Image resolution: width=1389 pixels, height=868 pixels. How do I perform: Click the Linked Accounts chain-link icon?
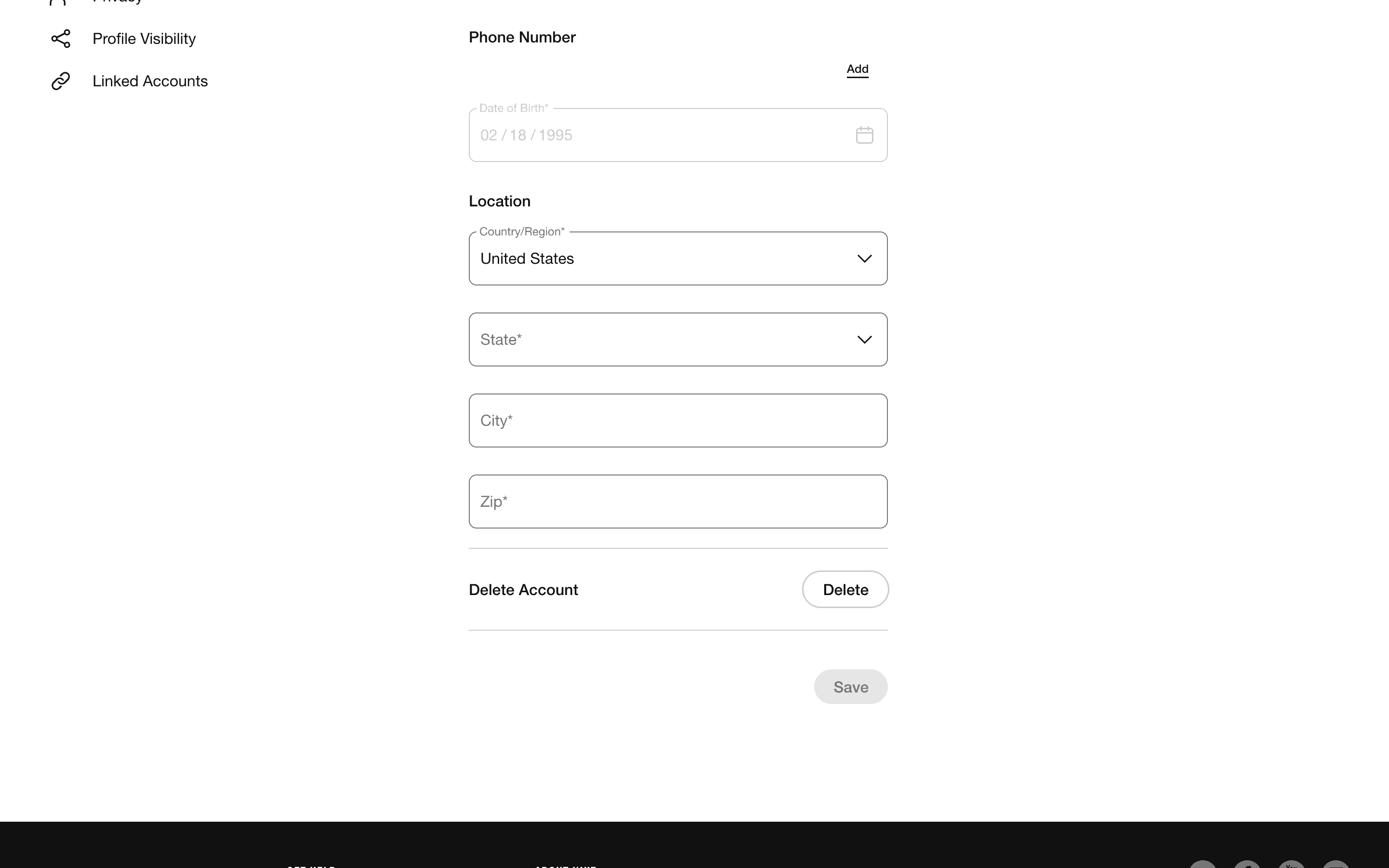[61, 81]
